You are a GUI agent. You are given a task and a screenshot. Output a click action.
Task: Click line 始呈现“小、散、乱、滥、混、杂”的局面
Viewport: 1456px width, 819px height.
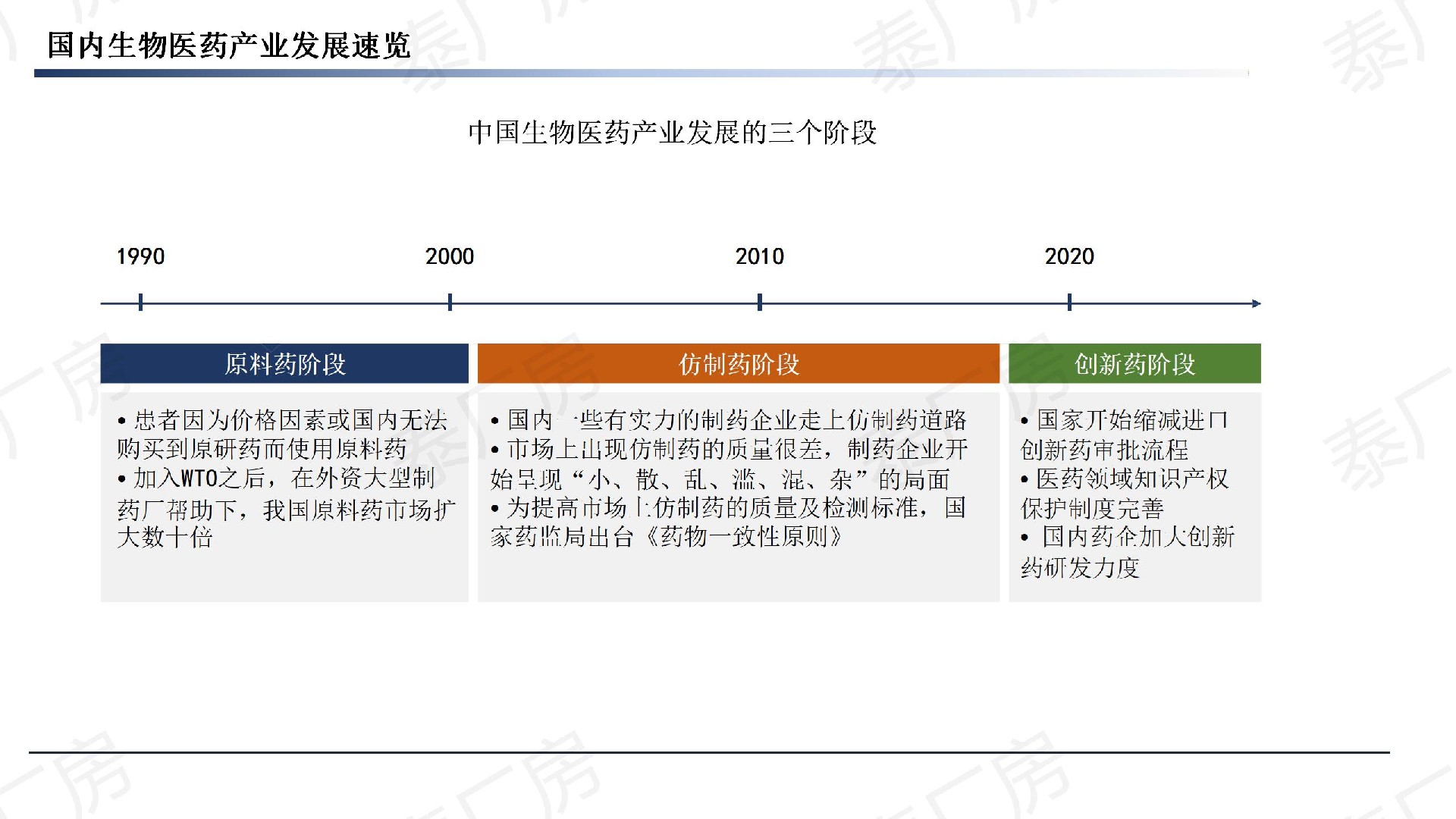pyautogui.click(x=720, y=479)
